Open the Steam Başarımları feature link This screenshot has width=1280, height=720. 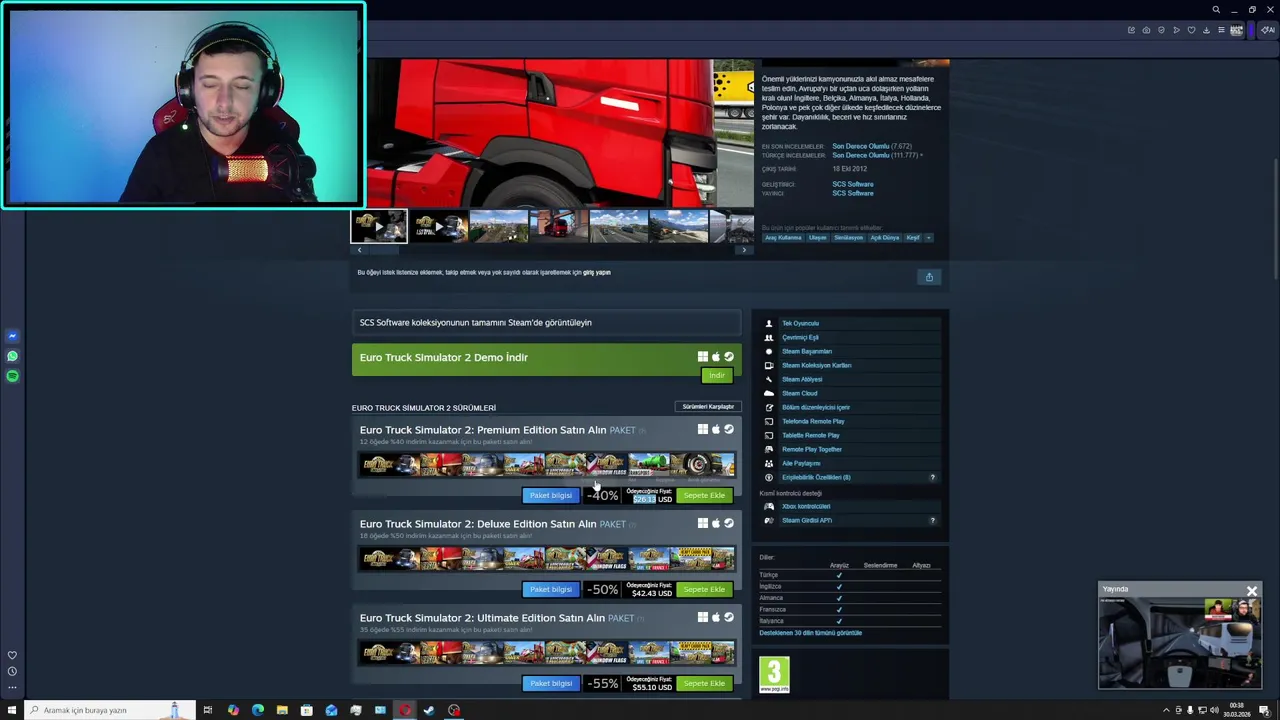807,352
